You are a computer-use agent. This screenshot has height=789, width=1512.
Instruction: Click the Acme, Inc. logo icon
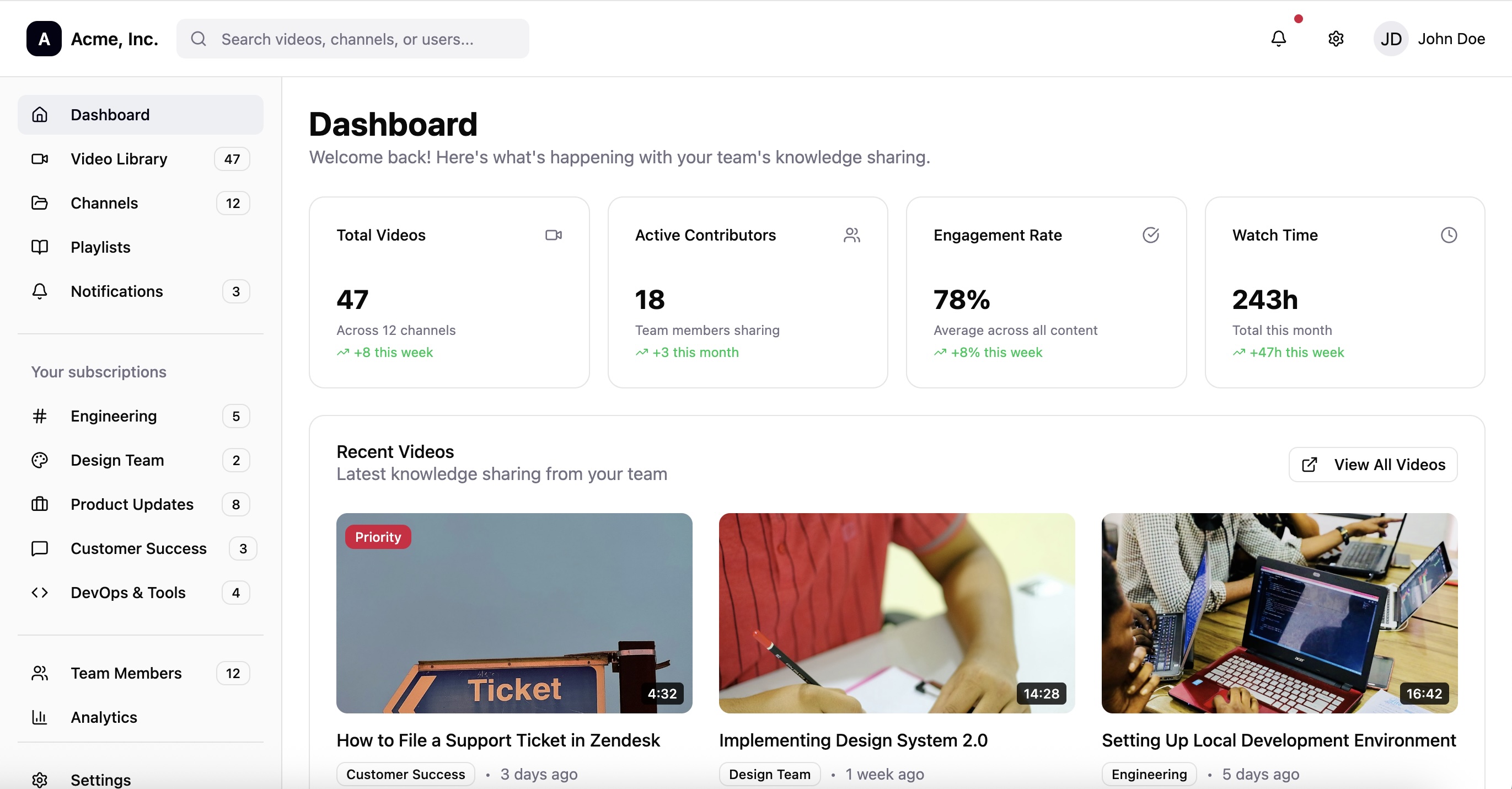point(44,39)
